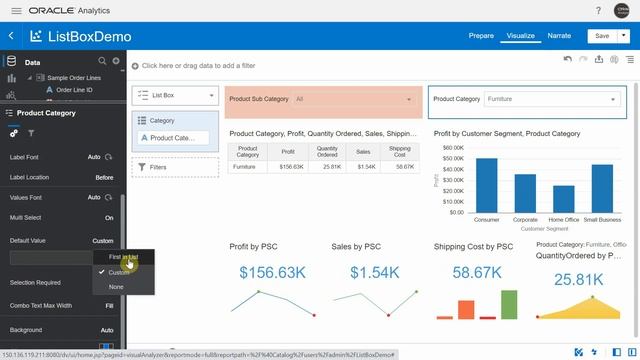Reset Label Font with the refresh icon

point(108,157)
